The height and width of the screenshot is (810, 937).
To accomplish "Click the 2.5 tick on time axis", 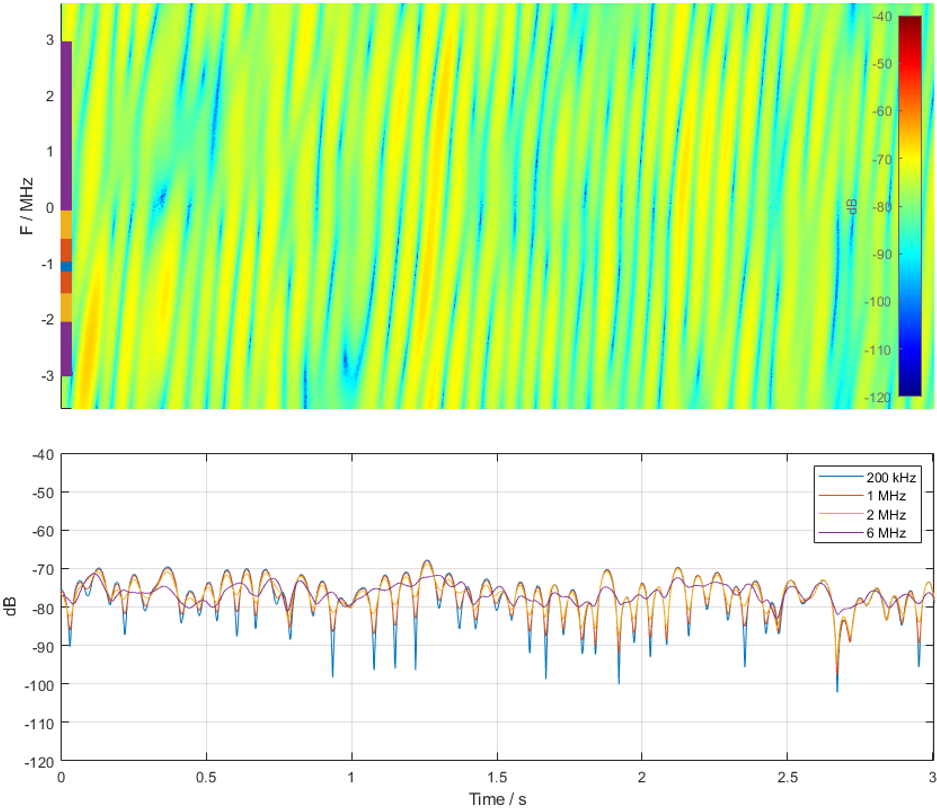I will pyautogui.click(x=787, y=777).
